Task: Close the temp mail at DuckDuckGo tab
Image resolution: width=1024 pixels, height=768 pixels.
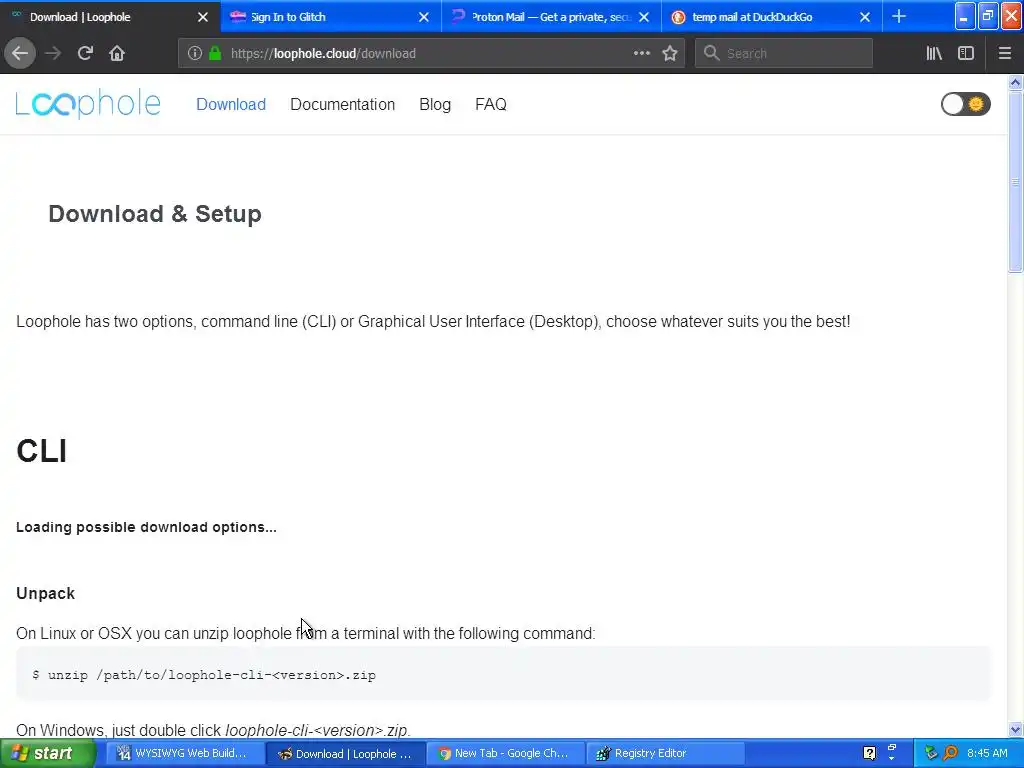Action: [865, 17]
